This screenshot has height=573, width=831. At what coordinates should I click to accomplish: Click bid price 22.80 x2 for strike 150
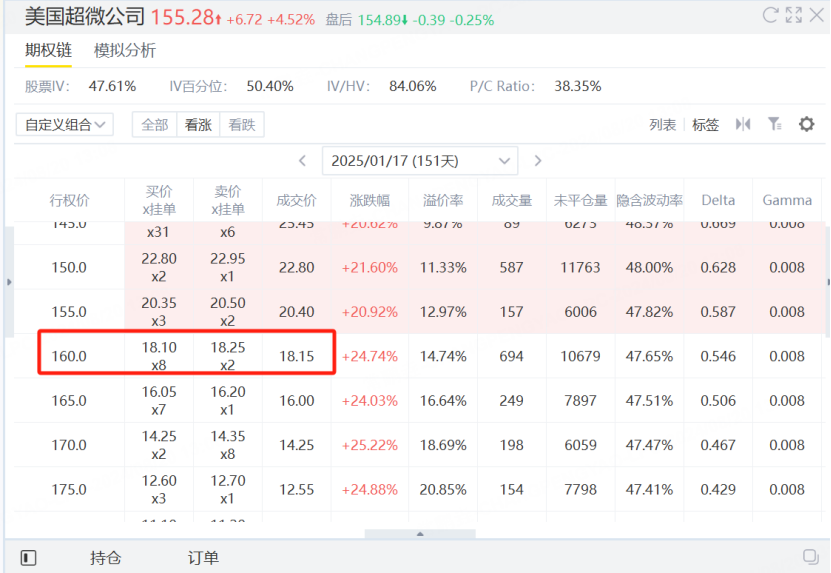tap(159, 267)
